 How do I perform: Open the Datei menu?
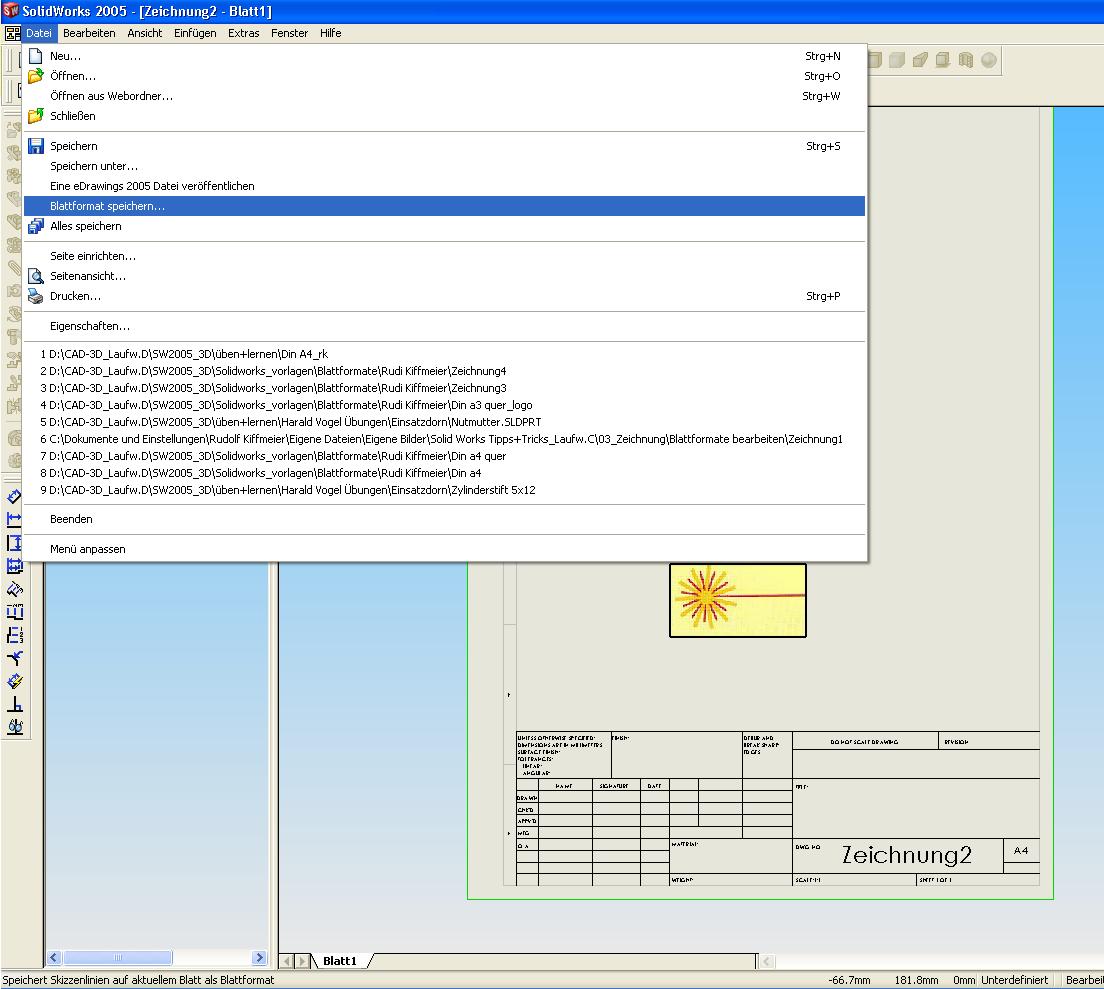click(x=39, y=33)
